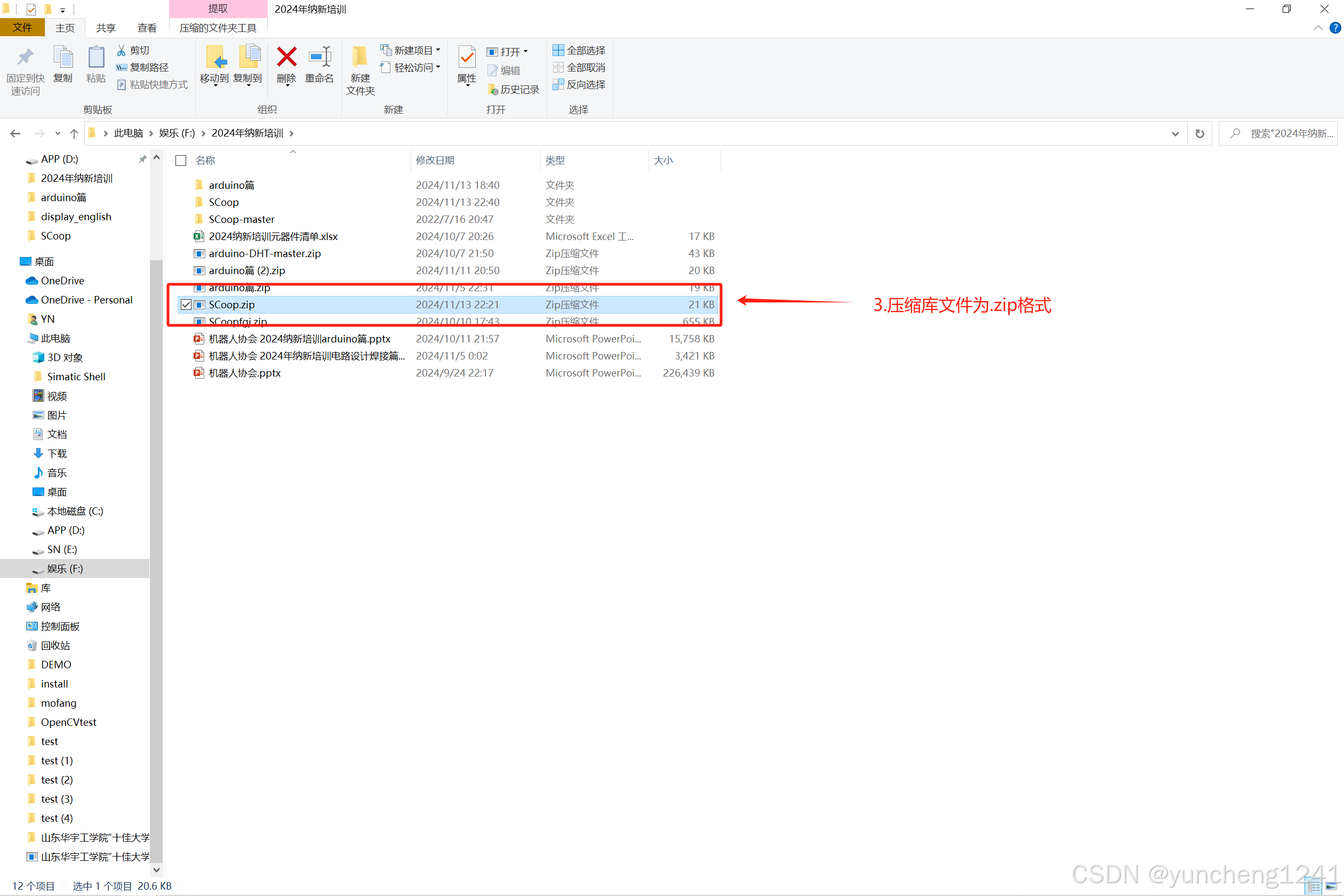Click the refresh button beside address bar

pyautogui.click(x=1199, y=134)
